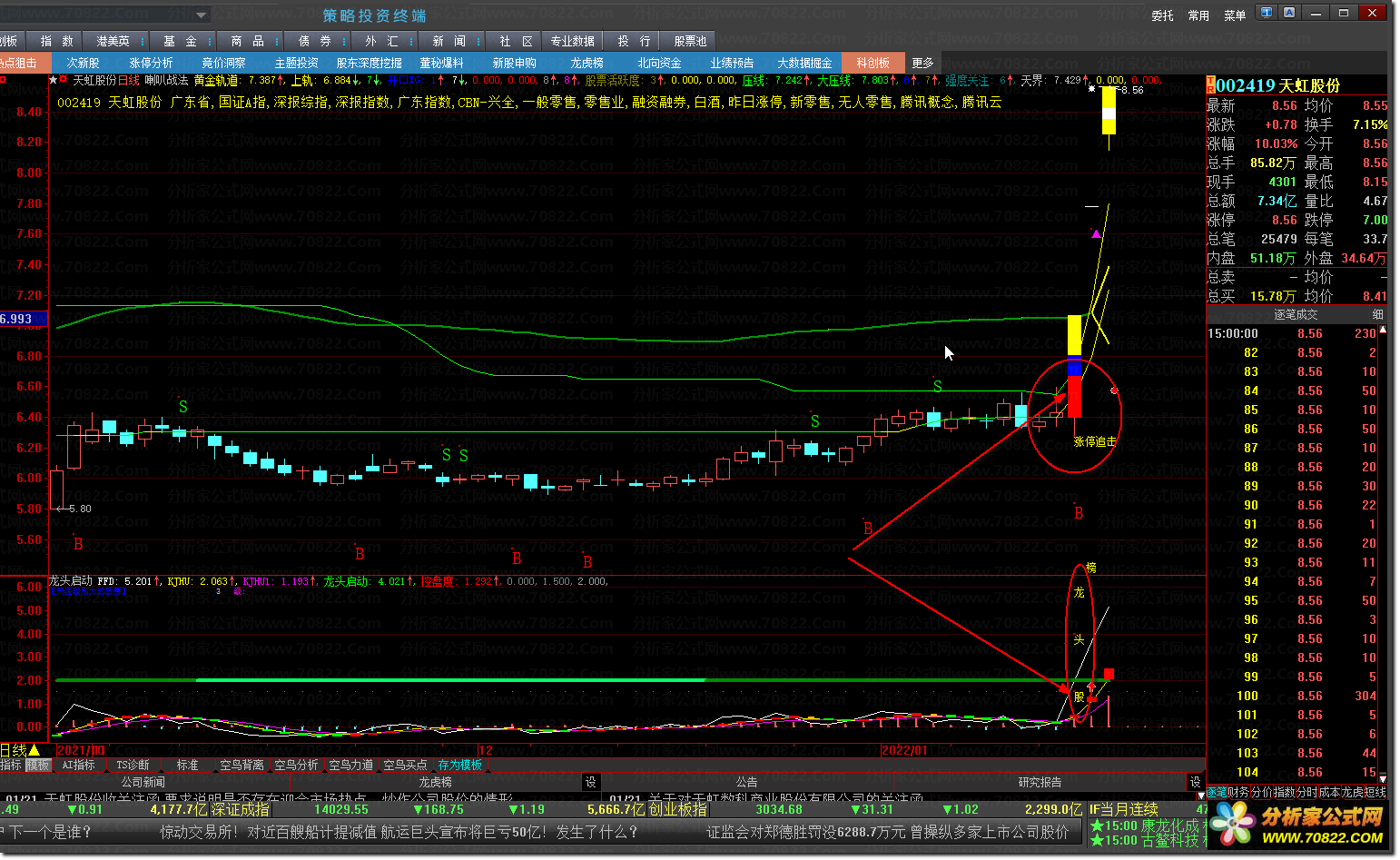Select the 债券 market tab
This screenshot has height=860, width=1400.
point(315,41)
